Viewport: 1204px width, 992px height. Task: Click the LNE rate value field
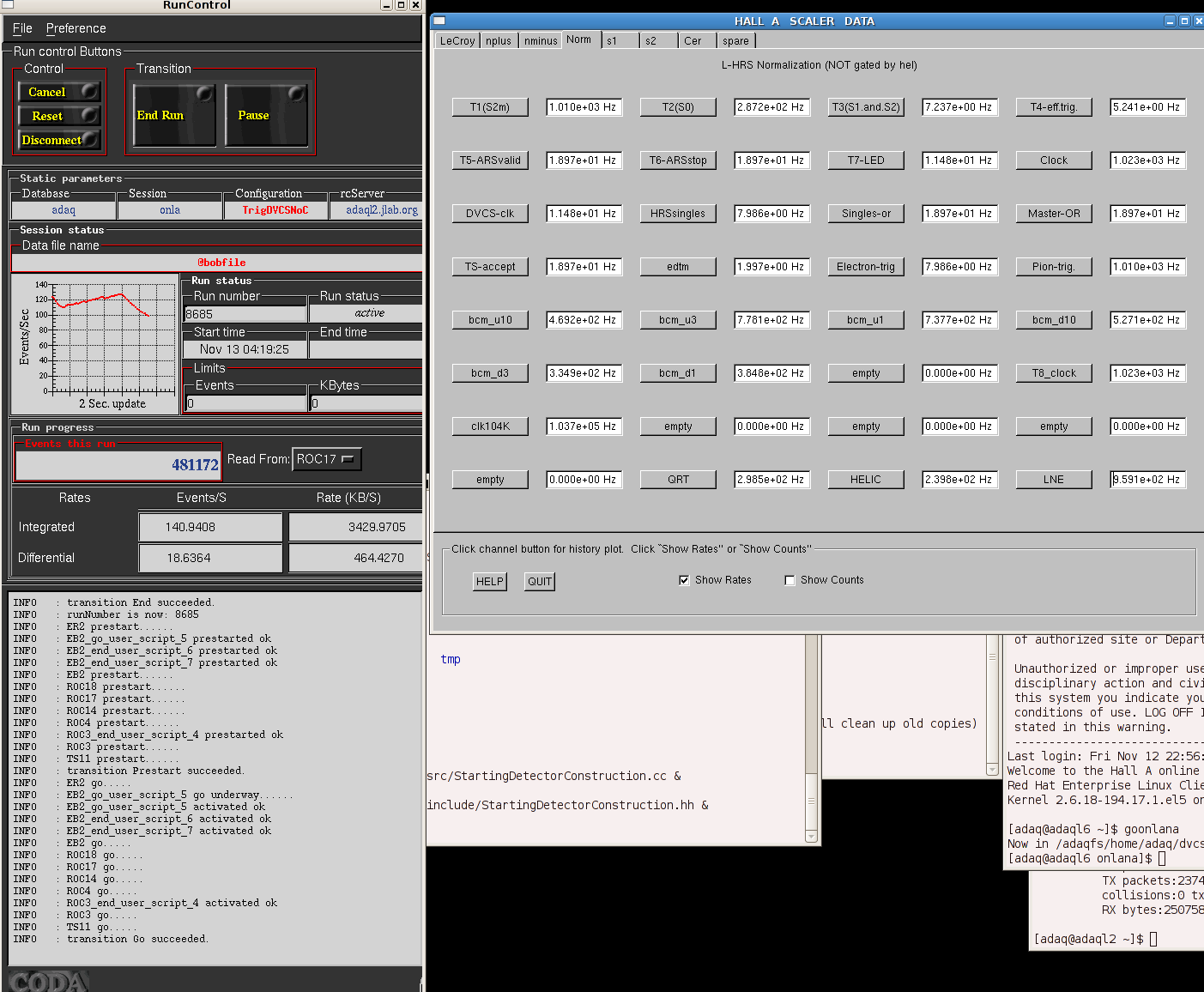[x=1148, y=480]
